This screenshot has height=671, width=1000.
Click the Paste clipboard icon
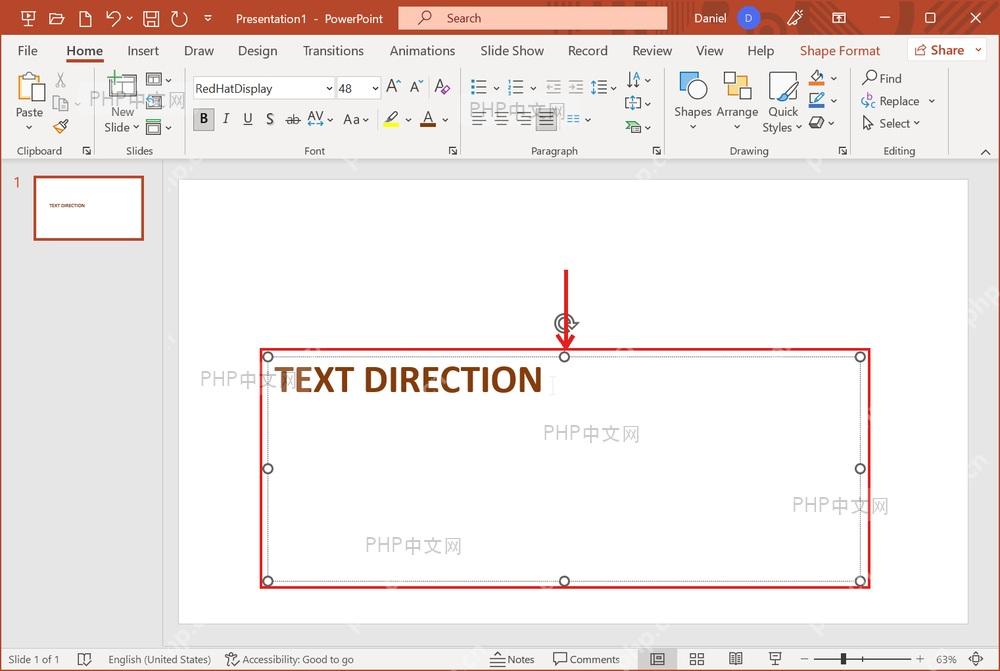(x=31, y=87)
